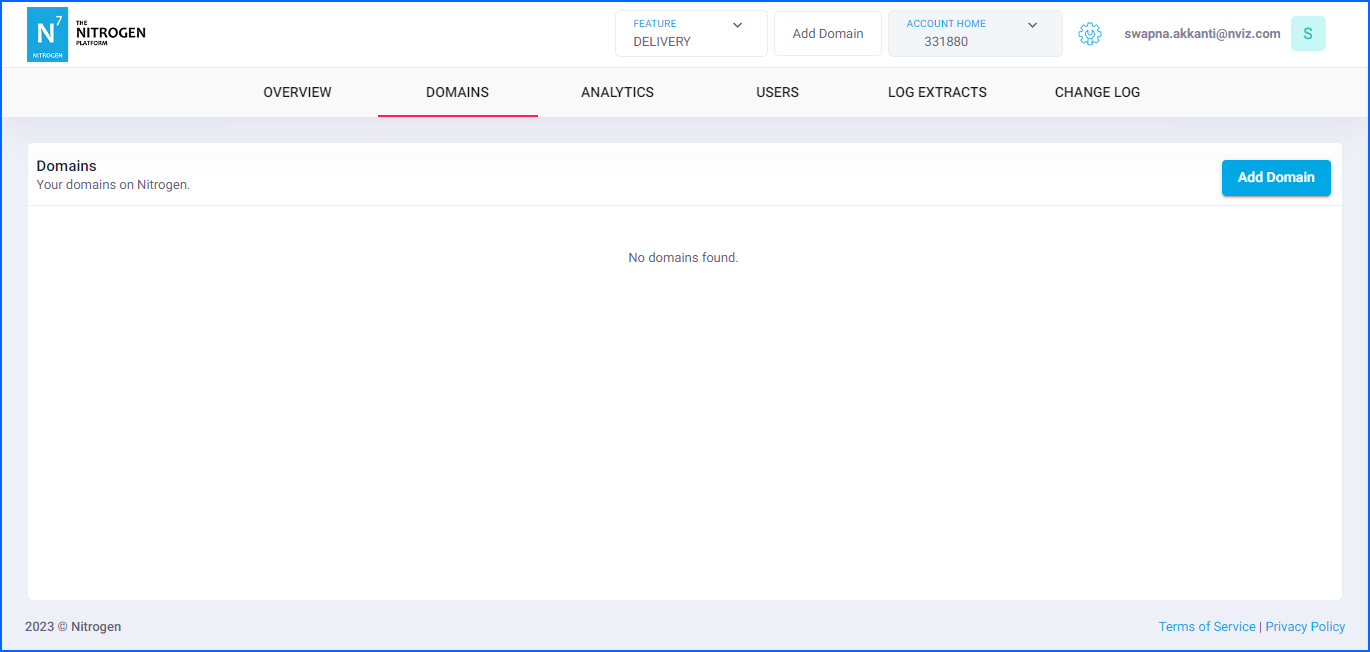Image resolution: width=1370 pixels, height=652 pixels.
Task: Click the Account Home chevron arrow
Action: pos(1033,25)
